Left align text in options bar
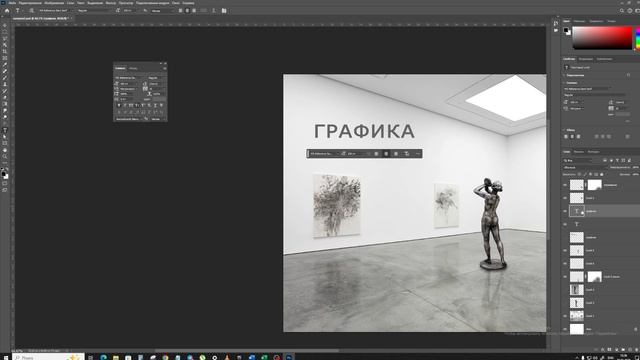640x360 pixels. [x=180, y=11]
